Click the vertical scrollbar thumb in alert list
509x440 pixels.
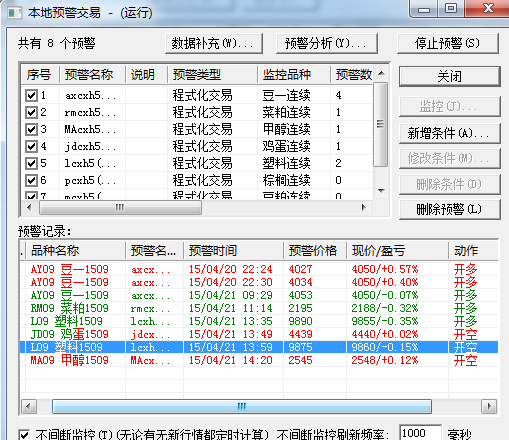tap(380, 124)
